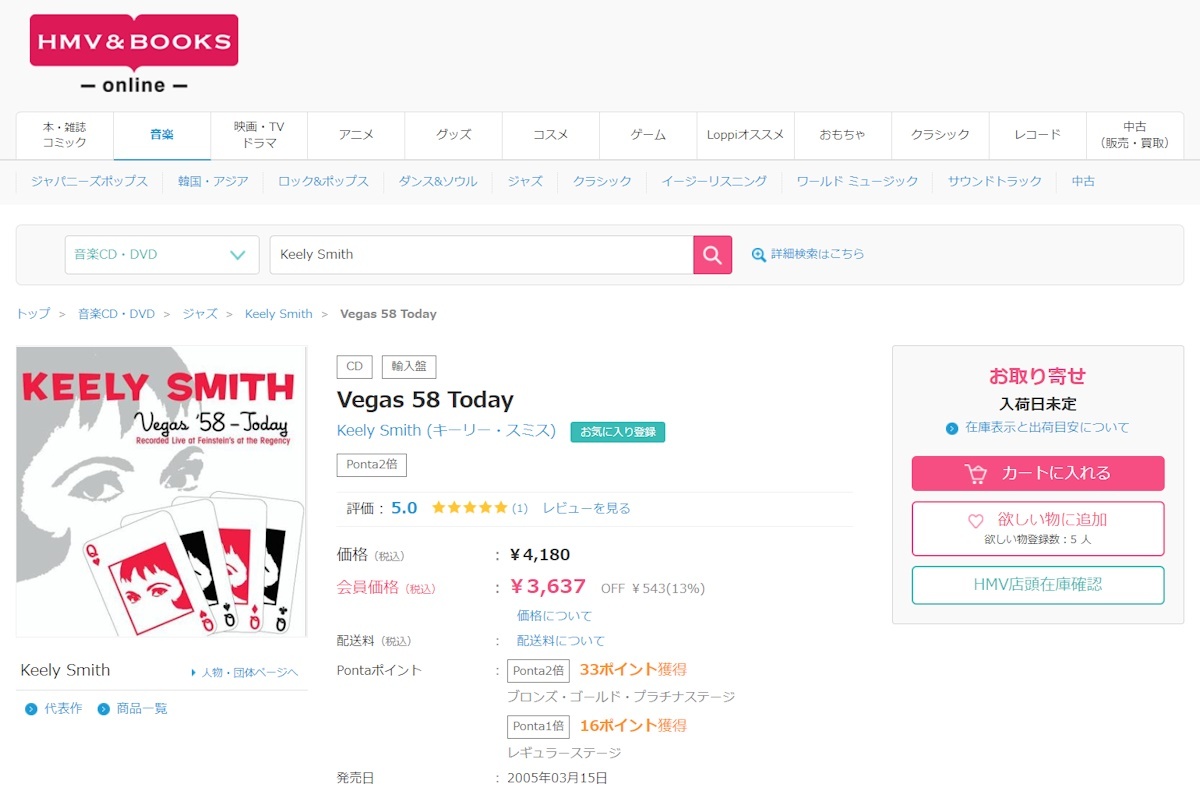
Task: Open the レコード tab
Action: pos(1037,135)
